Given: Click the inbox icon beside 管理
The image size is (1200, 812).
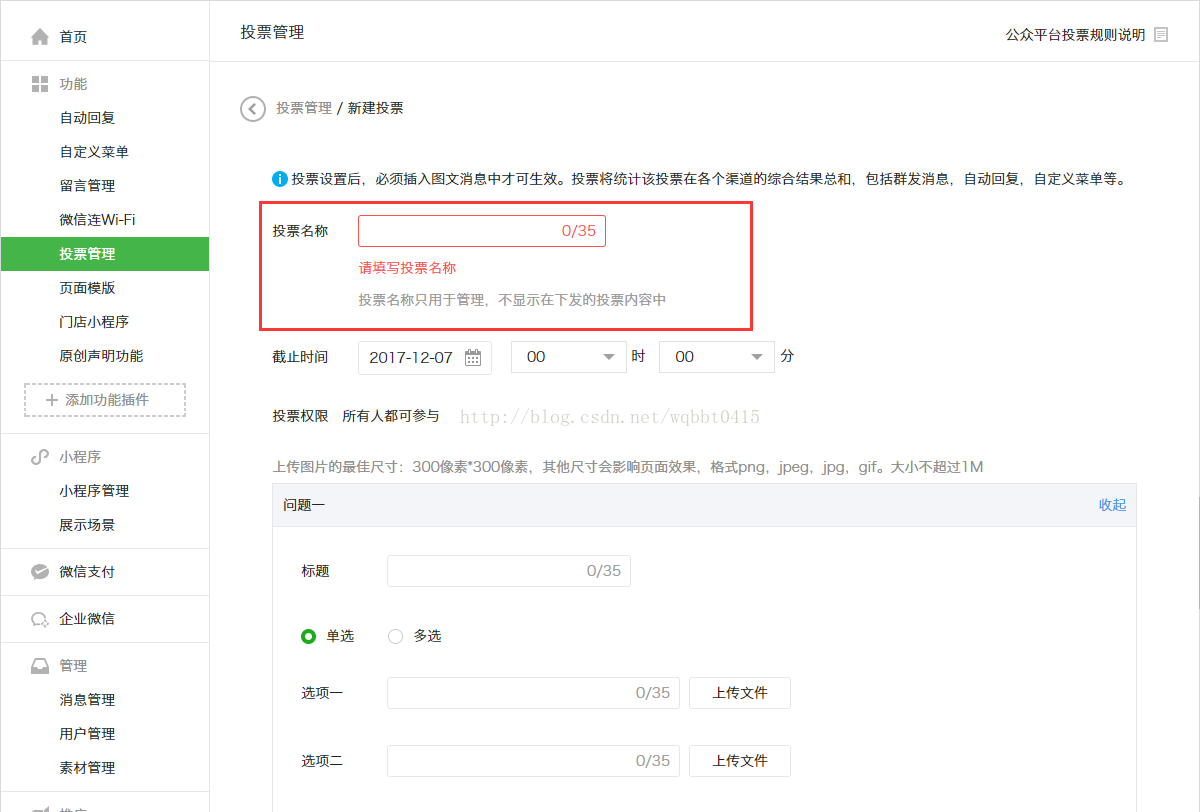Looking at the screenshot, I should pyautogui.click(x=40, y=666).
